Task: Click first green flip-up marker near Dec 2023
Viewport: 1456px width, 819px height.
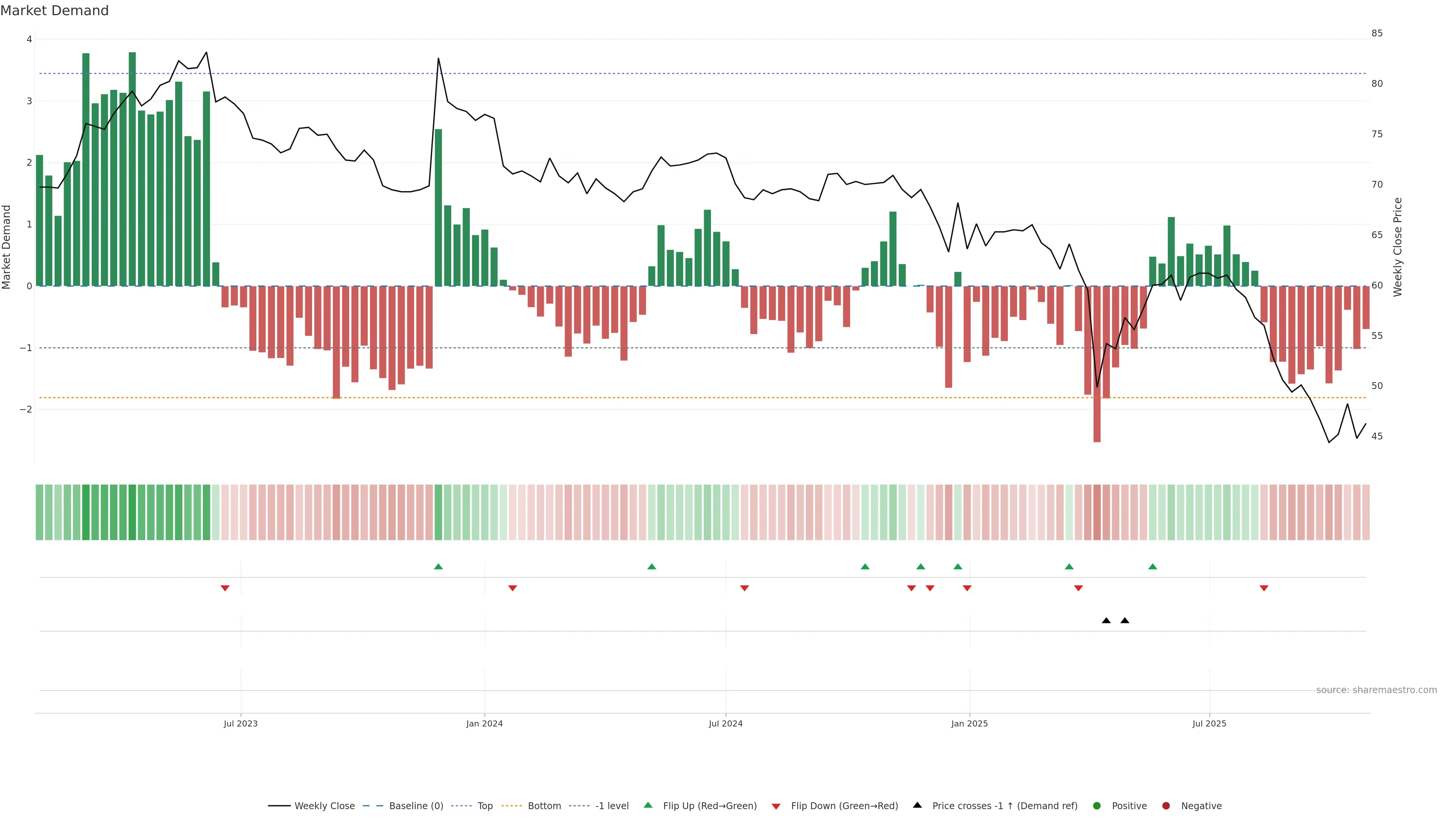Action: [x=438, y=566]
